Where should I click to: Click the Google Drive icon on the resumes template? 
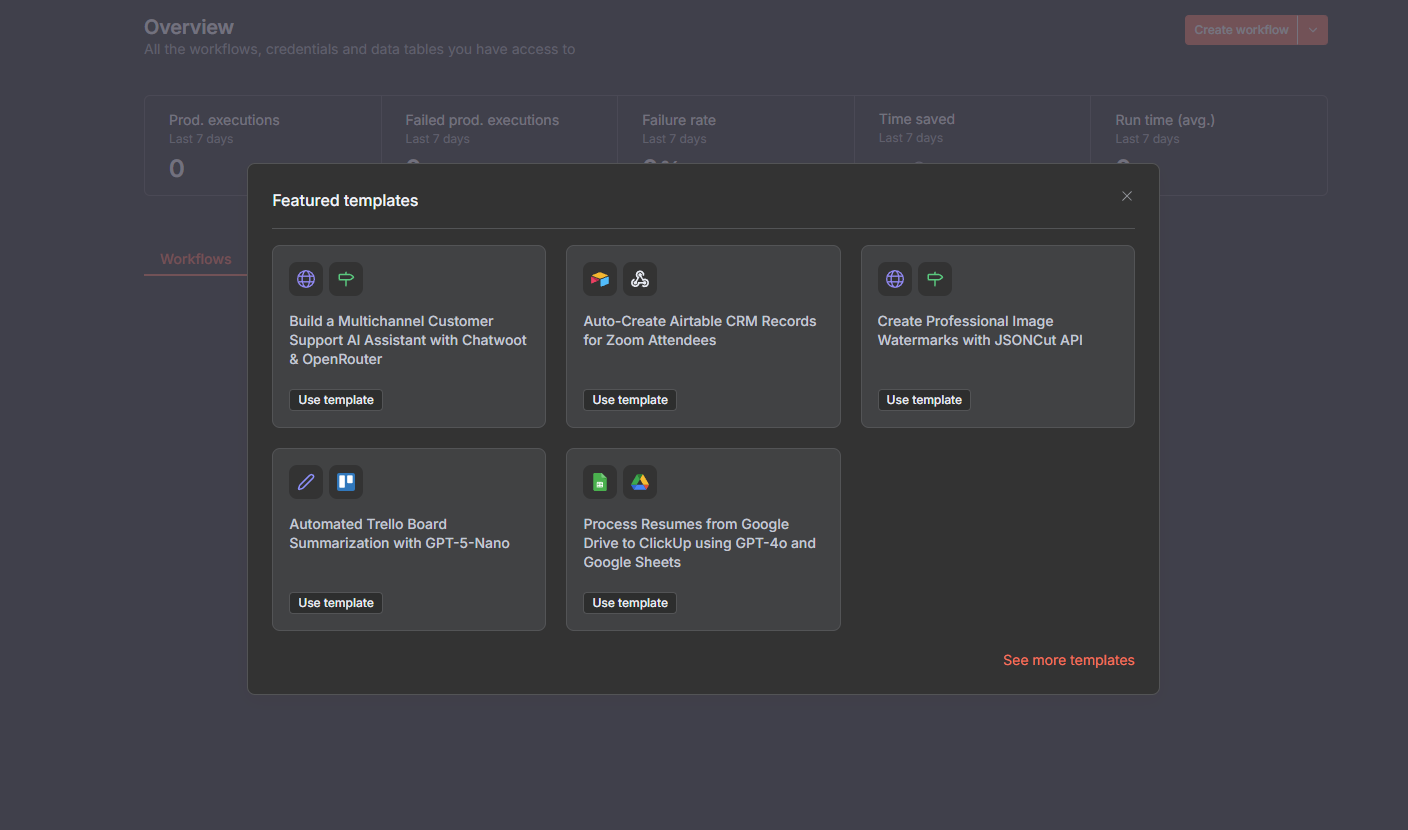[x=639, y=481]
